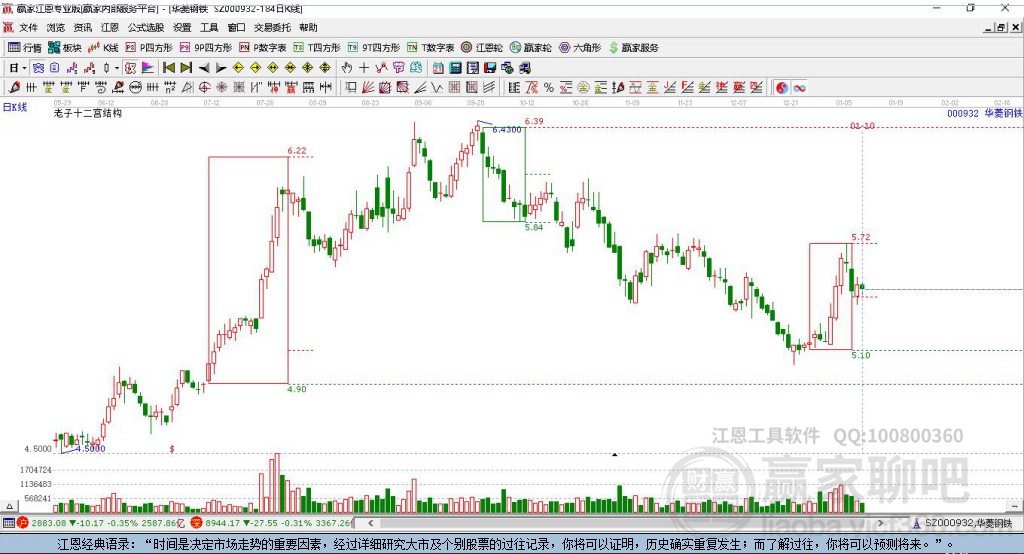Select the zigzag wave line tool

coord(436,87)
